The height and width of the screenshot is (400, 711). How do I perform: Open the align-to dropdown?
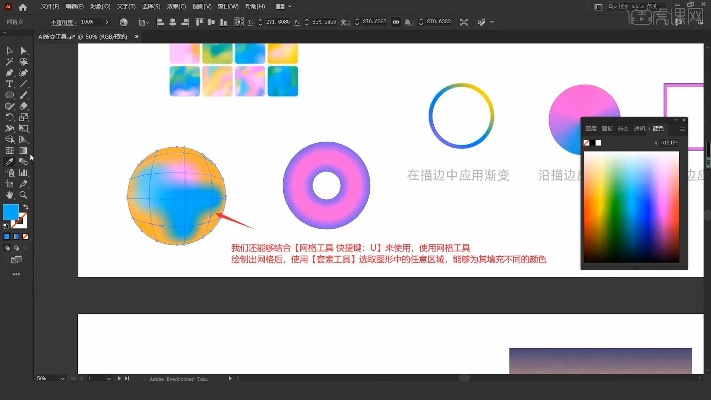tap(143, 22)
